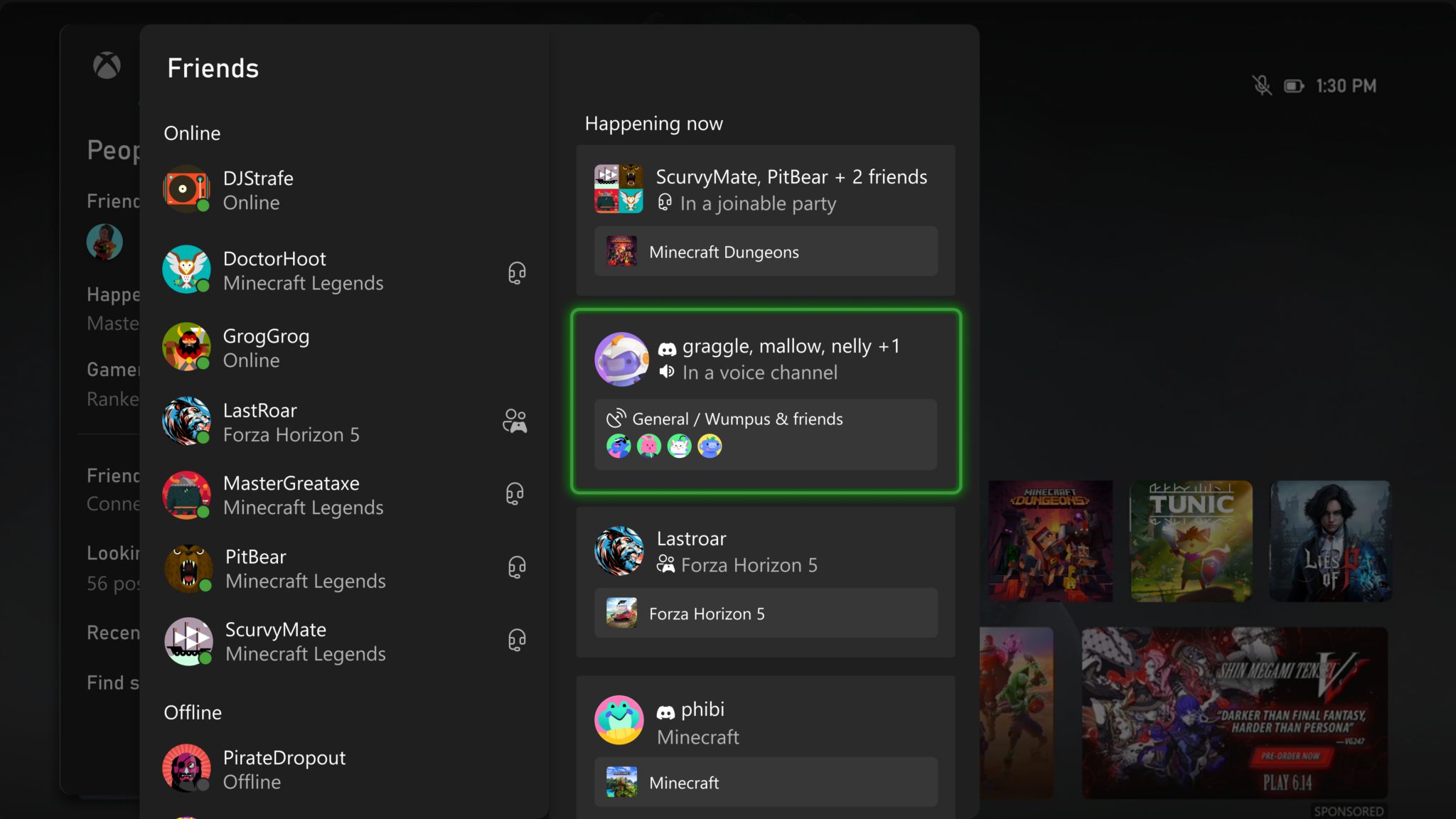This screenshot has height=819, width=1456.
Task: Click the headset icon next to DoctorHoot
Action: [x=515, y=272]
